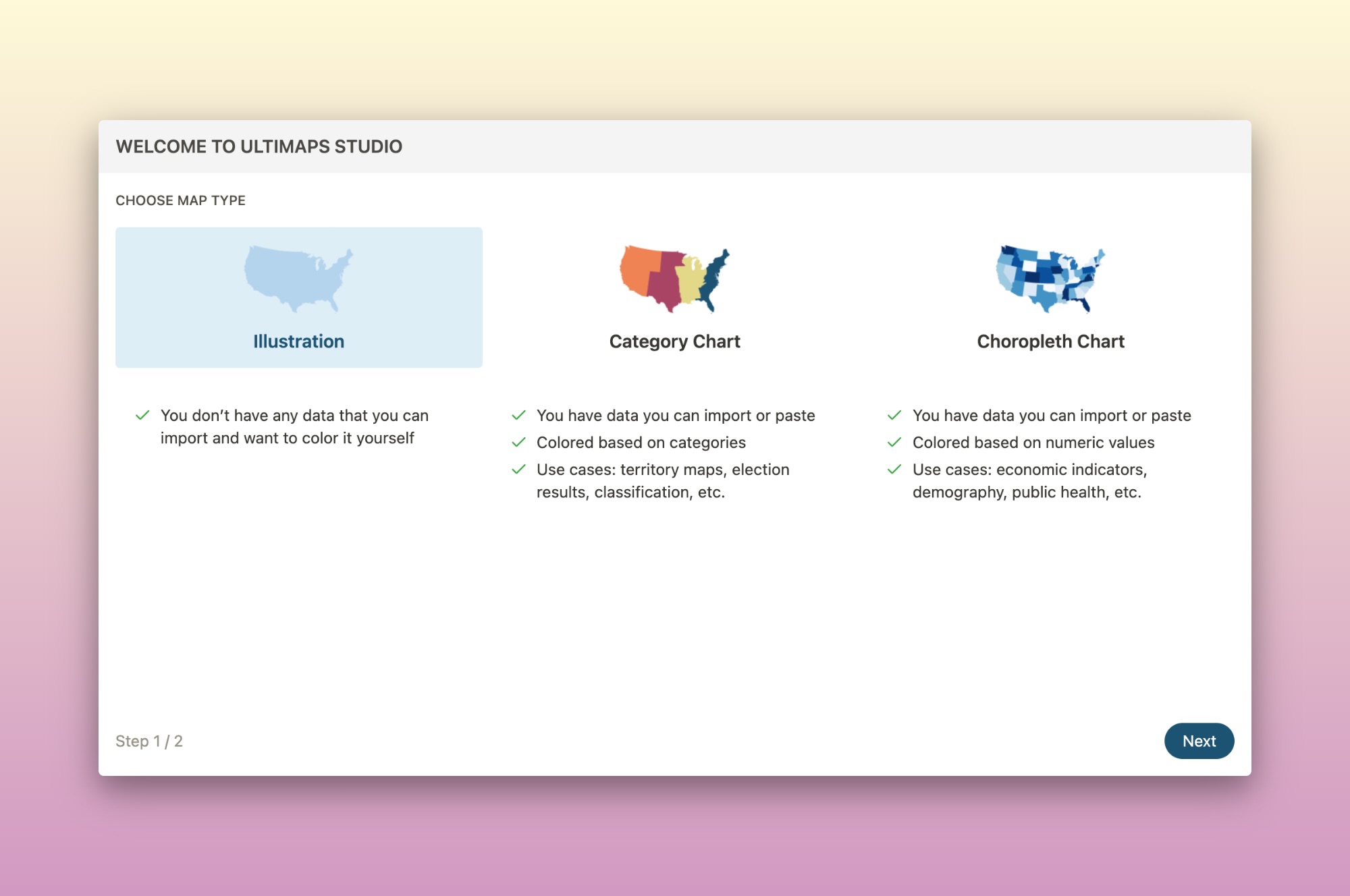Viewport: 1350px width, 896px height.
Task: Click the Illustration map type card
Action: click(298, 297)
